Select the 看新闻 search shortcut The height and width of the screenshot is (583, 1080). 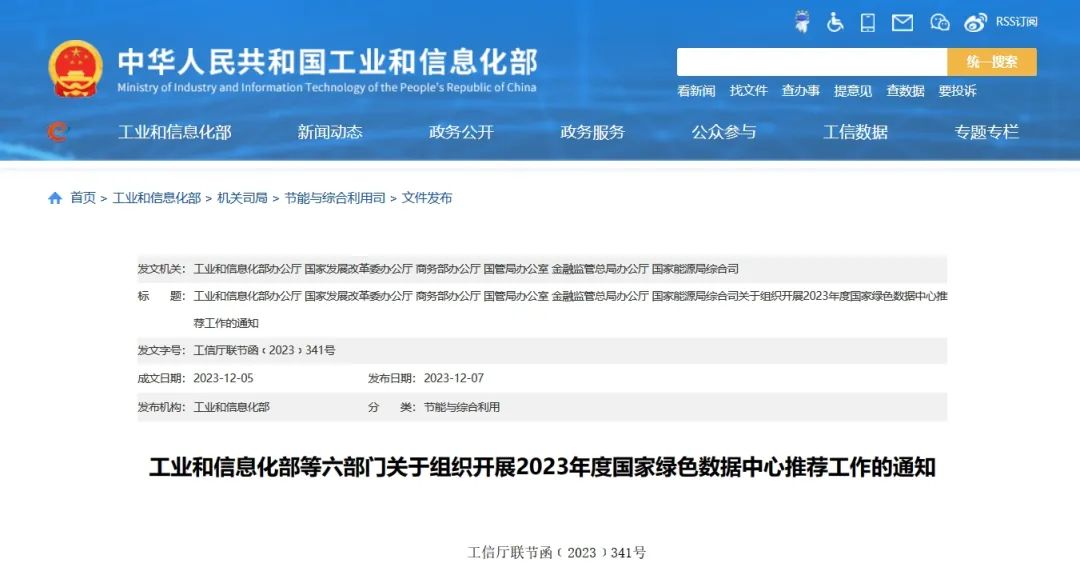point(696,91)
